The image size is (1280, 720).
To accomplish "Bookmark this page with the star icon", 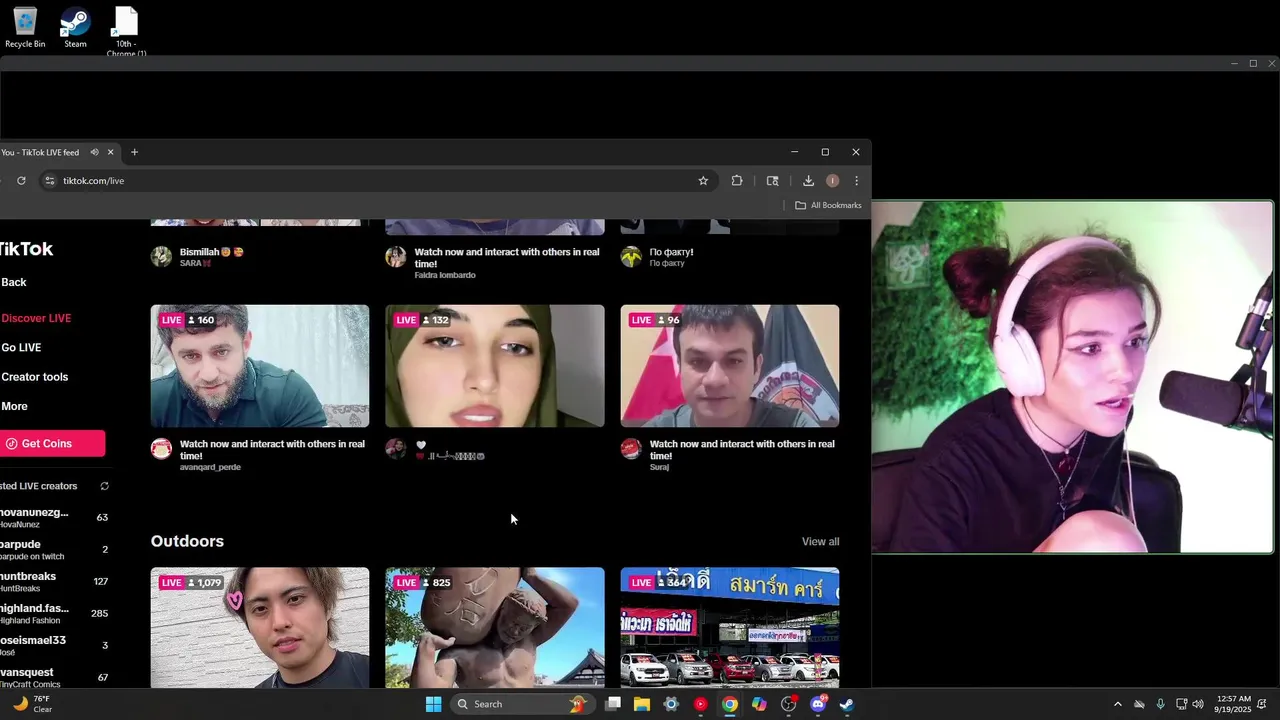I will pyautogui.click(x=703, y=181).
